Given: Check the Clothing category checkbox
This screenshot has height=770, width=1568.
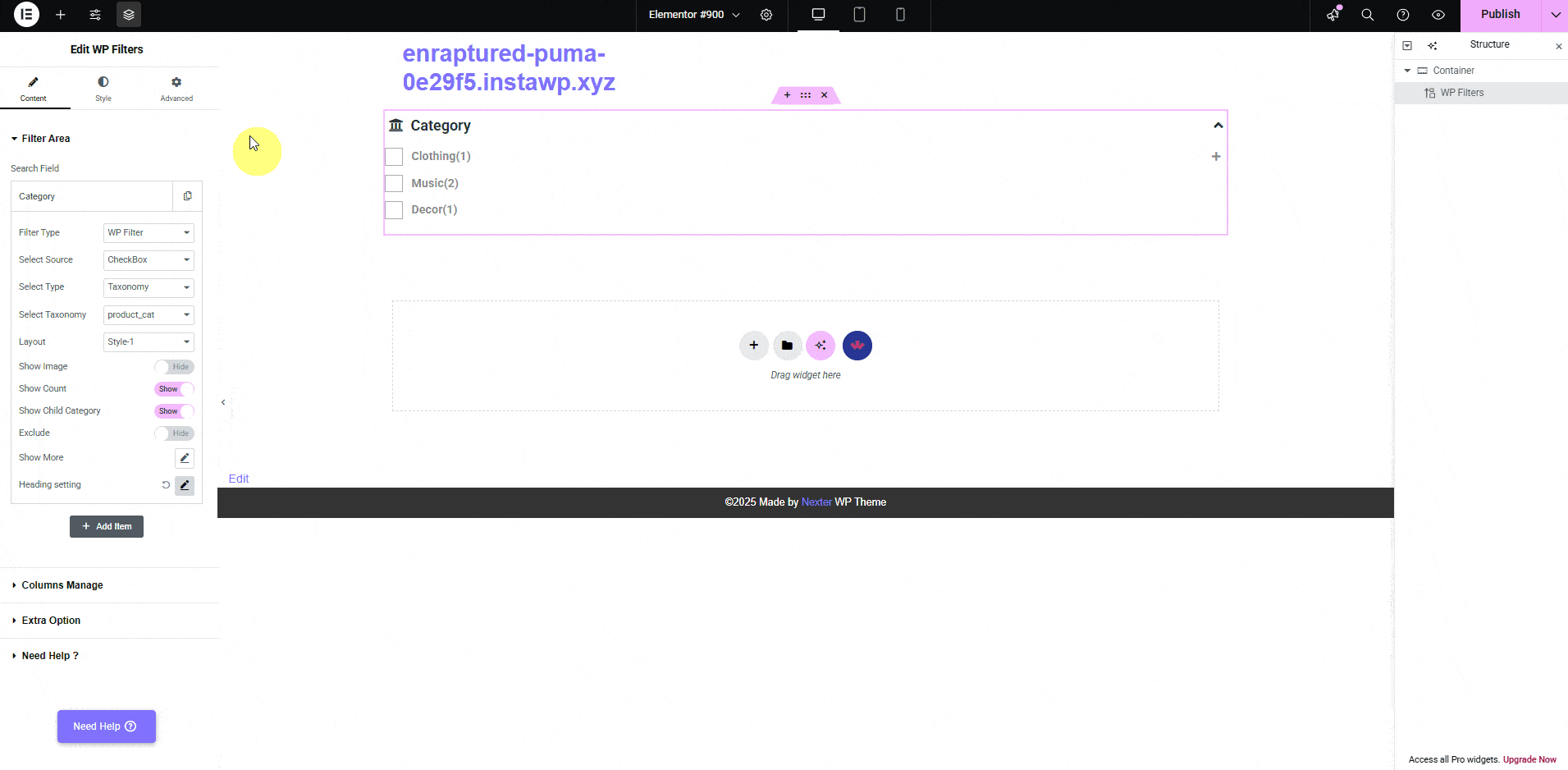Looking at the screenshot, I should pyautogui.click(x=394, y=157).
